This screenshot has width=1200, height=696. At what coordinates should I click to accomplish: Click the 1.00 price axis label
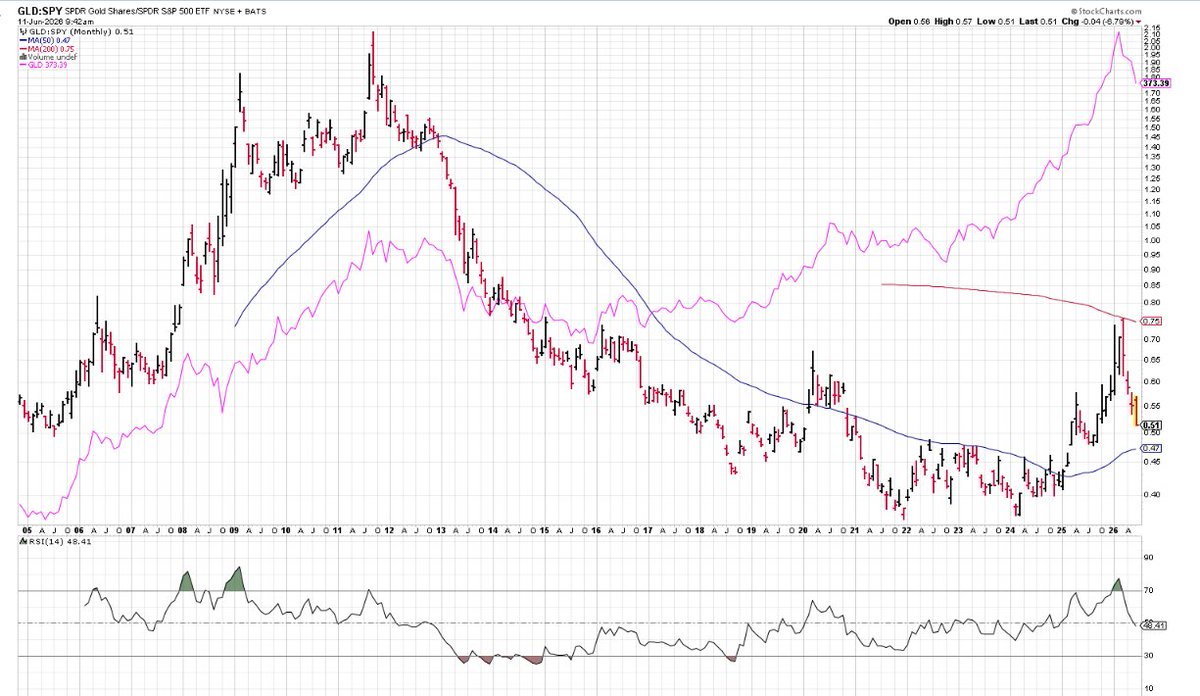(x=1150, y=240)
